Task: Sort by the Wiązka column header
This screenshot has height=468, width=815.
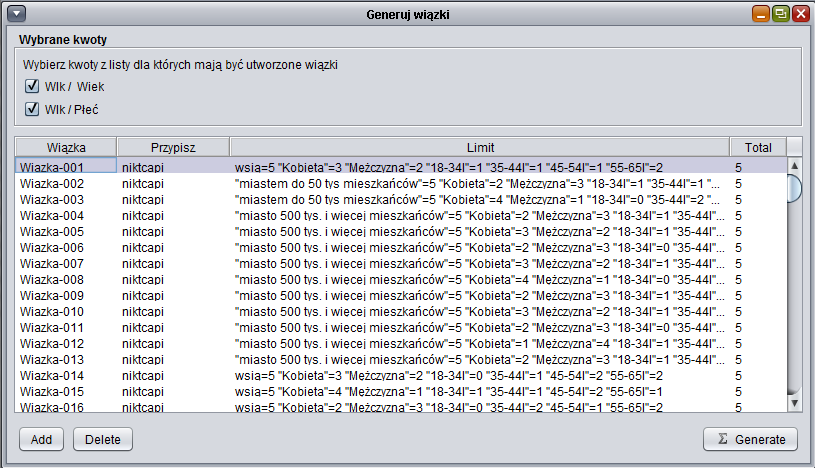Action: point(66,147)
